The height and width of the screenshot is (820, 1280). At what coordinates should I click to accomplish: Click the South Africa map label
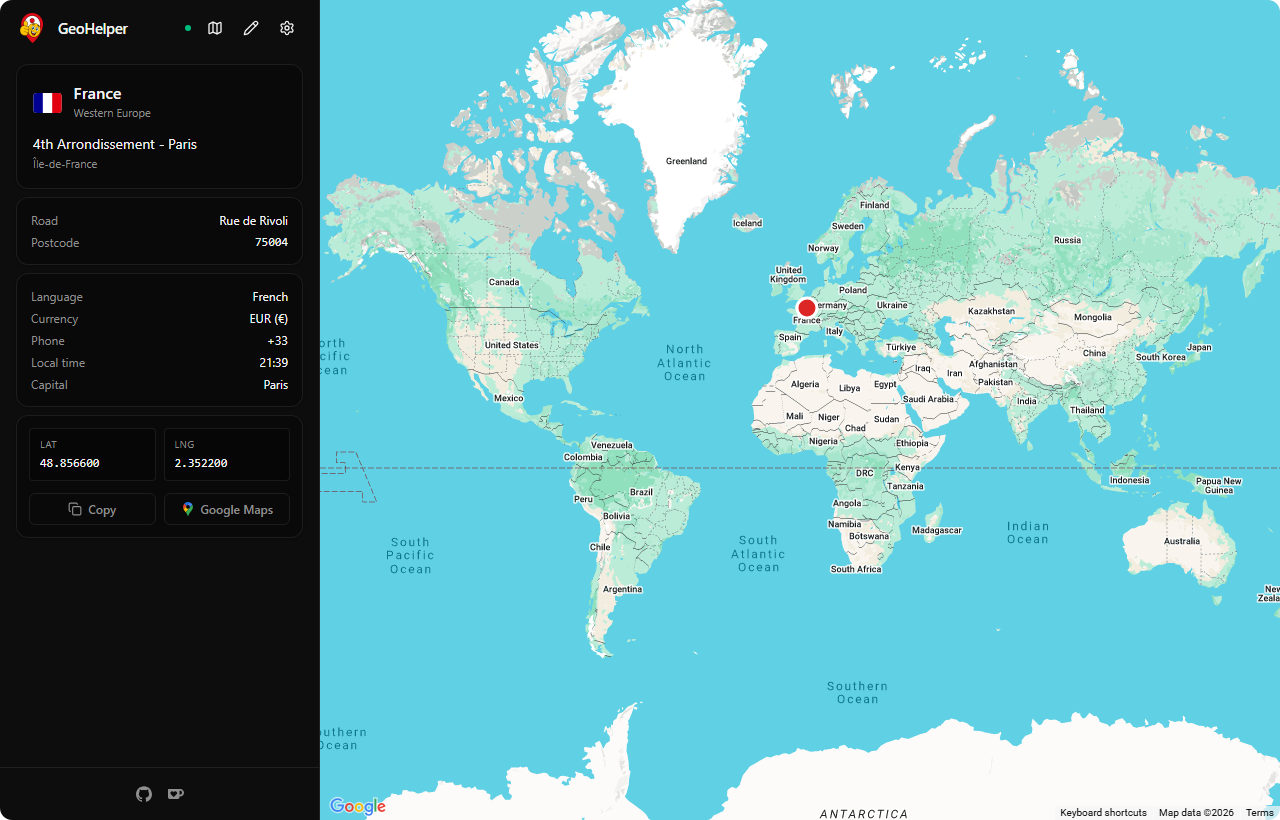[x=856, y=569]
